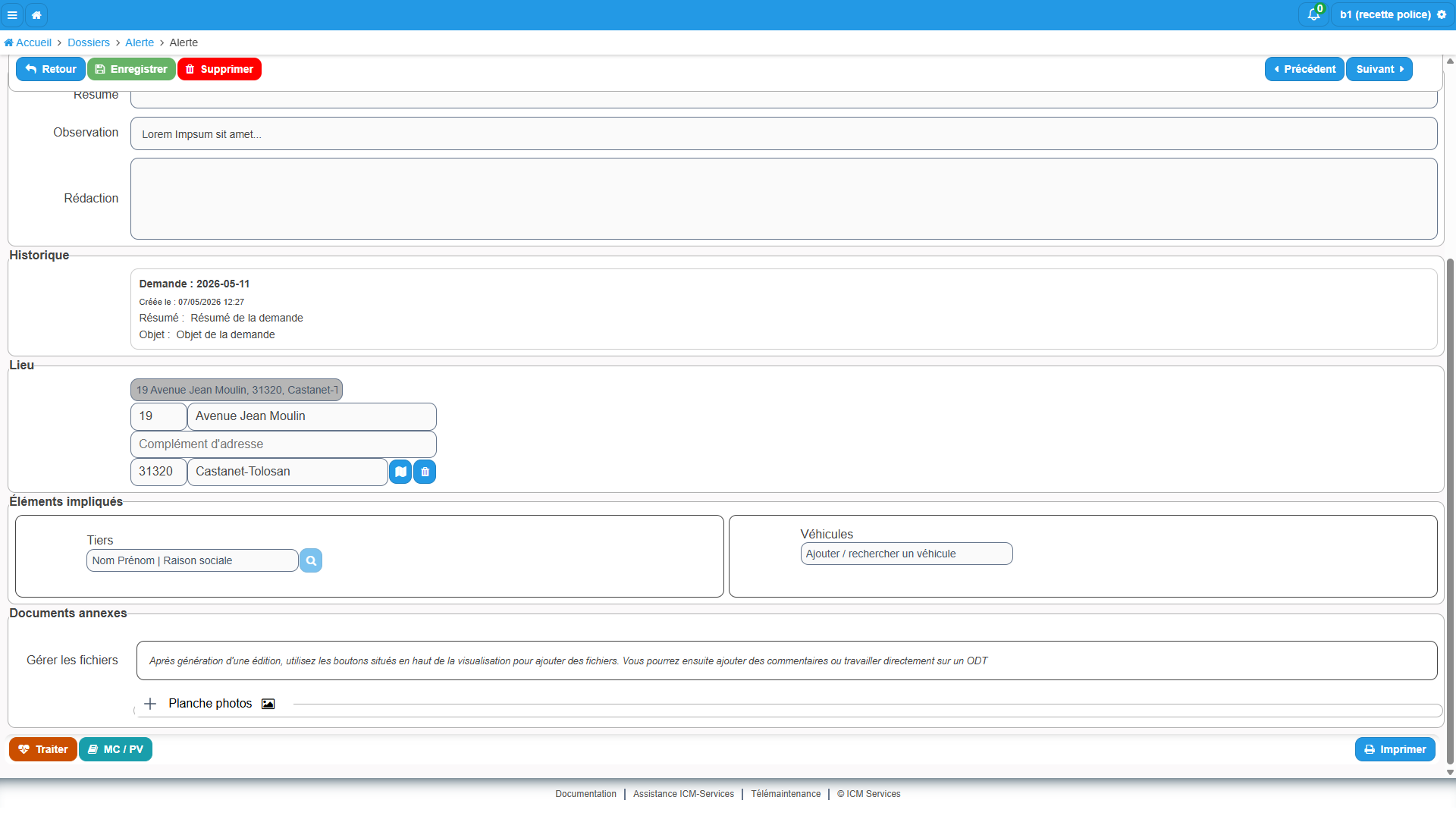
Task: Show the address on map icon
Action: (400, 472)
